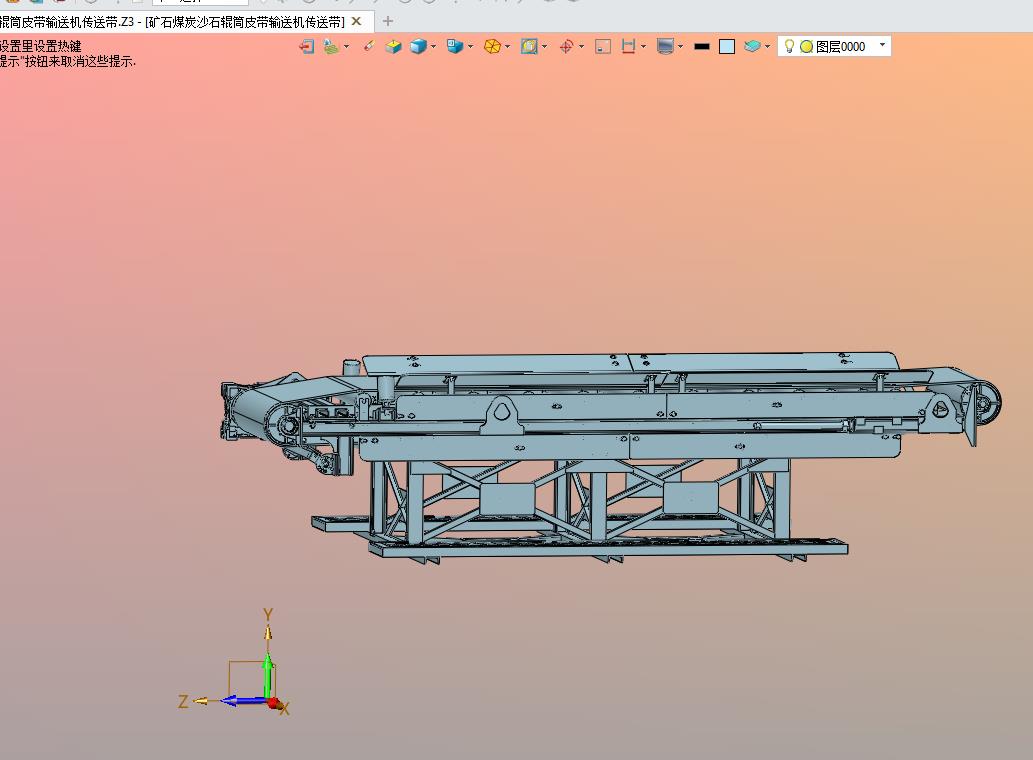1033x760 pixels.
Task: Close the current conveyor document tab
Action: tap(357, 21)
